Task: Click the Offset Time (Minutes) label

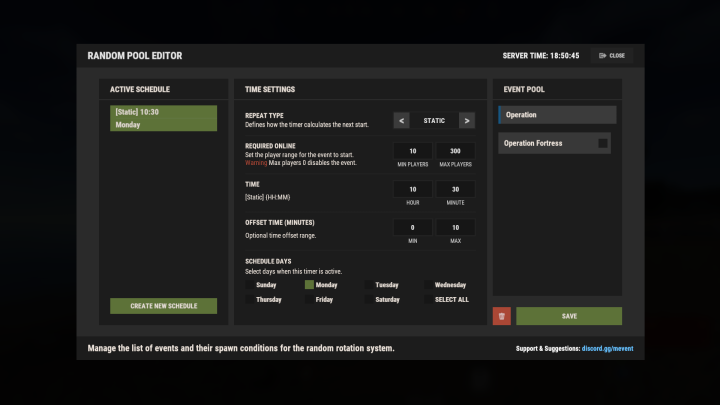Action: tap(280, 223)
